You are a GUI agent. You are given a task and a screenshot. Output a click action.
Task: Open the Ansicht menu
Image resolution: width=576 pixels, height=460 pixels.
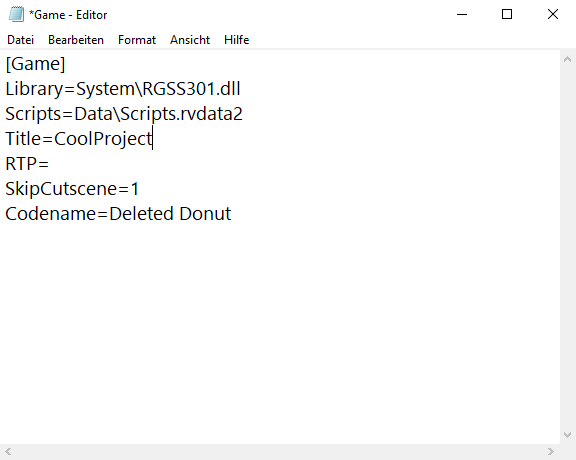pyautogui.click(x=190, y=40)
